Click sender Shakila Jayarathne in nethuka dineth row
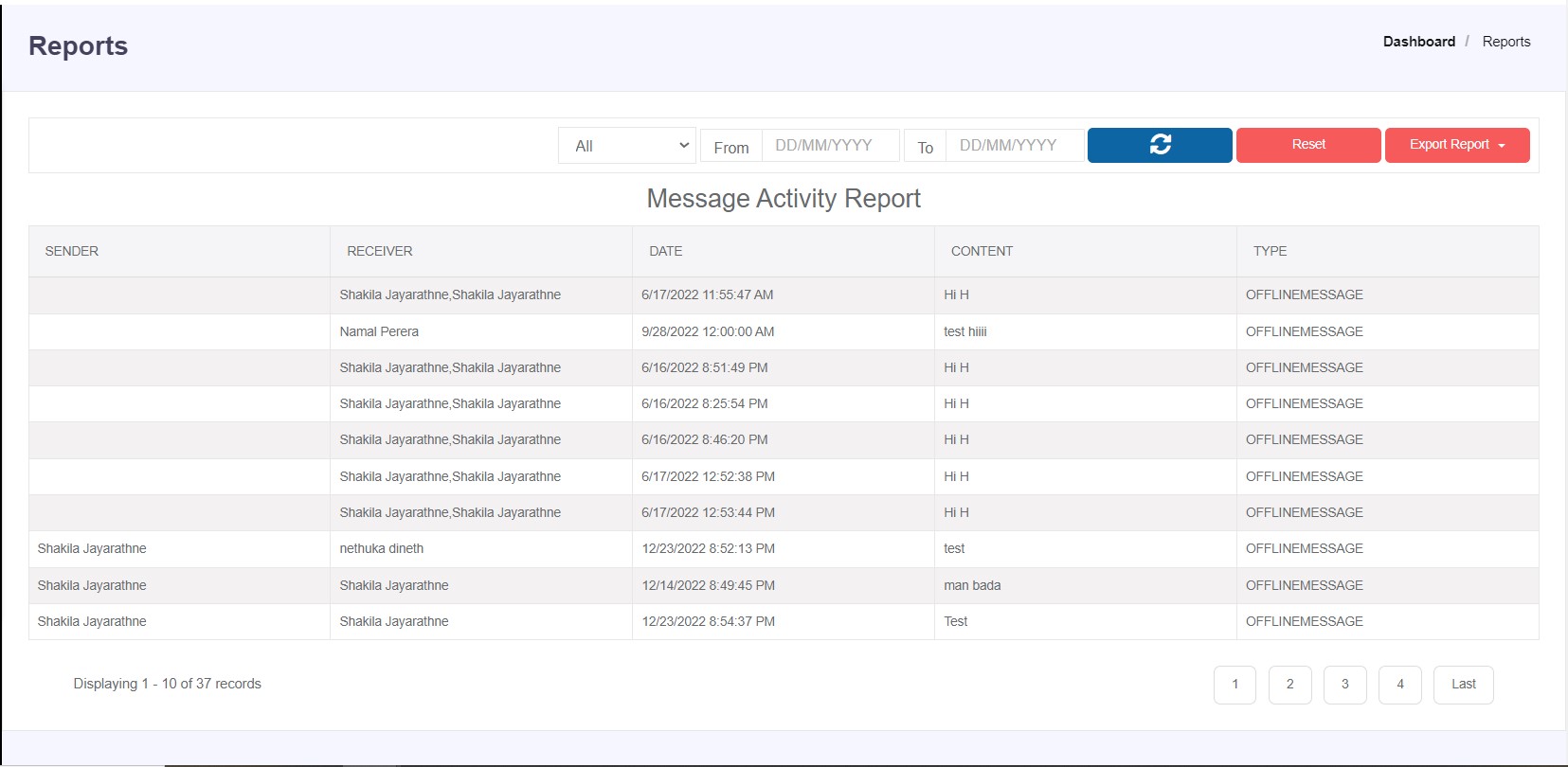This screenshot has width=1568, height=767. pos(92,548)
